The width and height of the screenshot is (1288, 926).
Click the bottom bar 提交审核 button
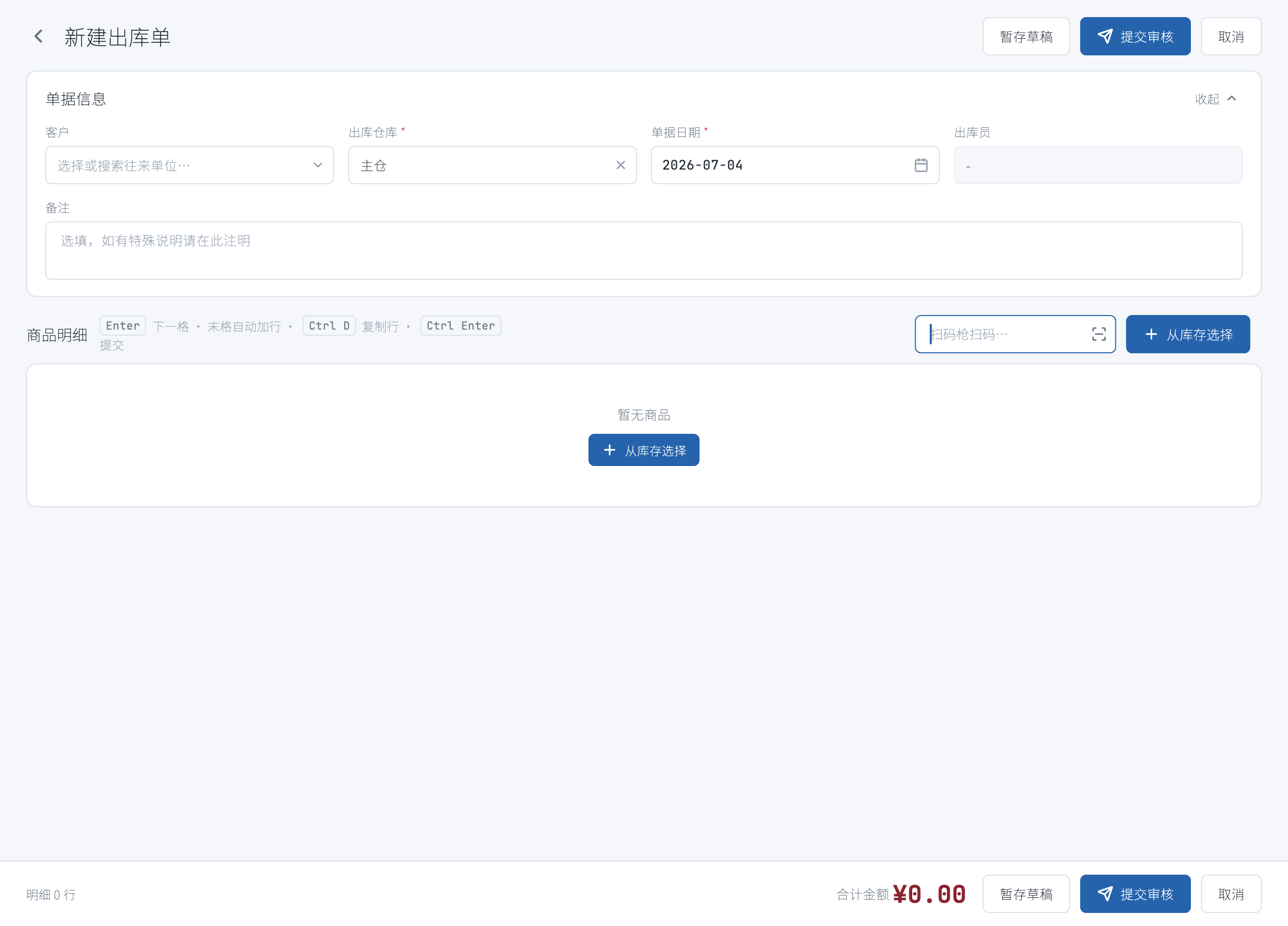[x=1135, y=894]
